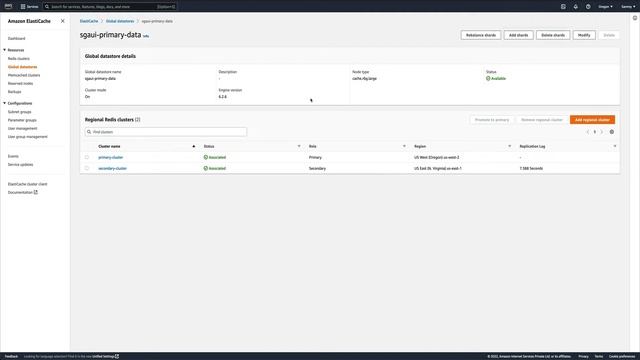The image size is (640, 360).
Task: Click the Add shards button
Action: click(x=518, y=35)
